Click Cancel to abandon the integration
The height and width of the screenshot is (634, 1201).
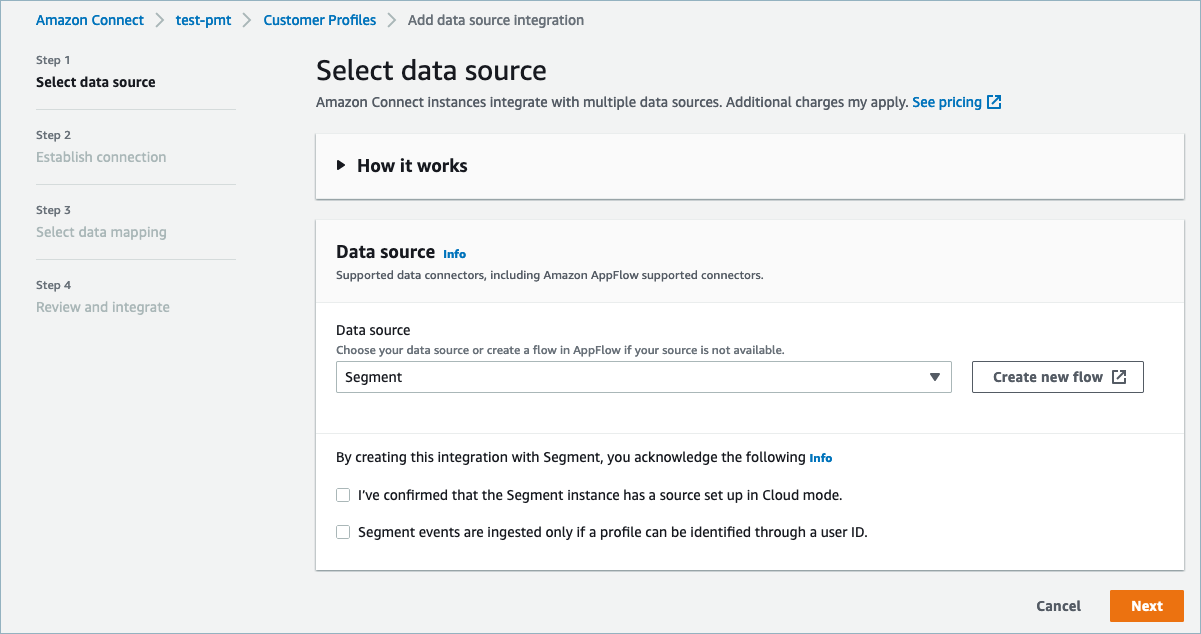coord(1058,605)
